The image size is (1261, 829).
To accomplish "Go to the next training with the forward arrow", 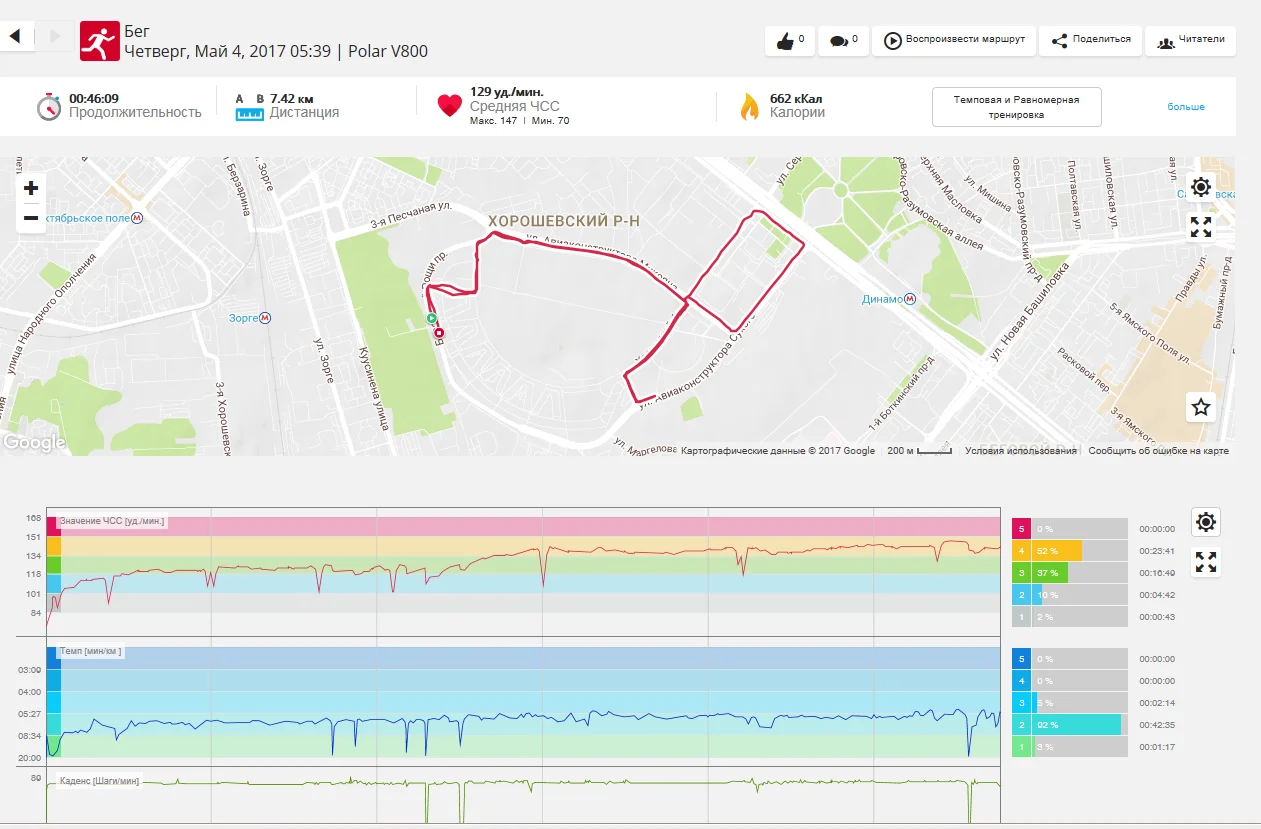I will [x=54, y=37].
